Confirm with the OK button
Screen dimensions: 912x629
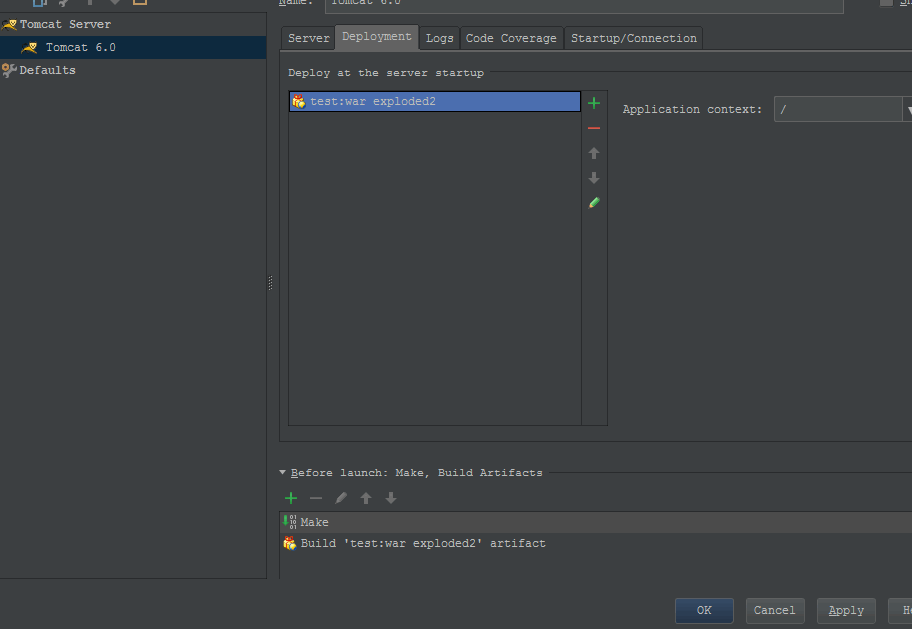click(704, 610)
